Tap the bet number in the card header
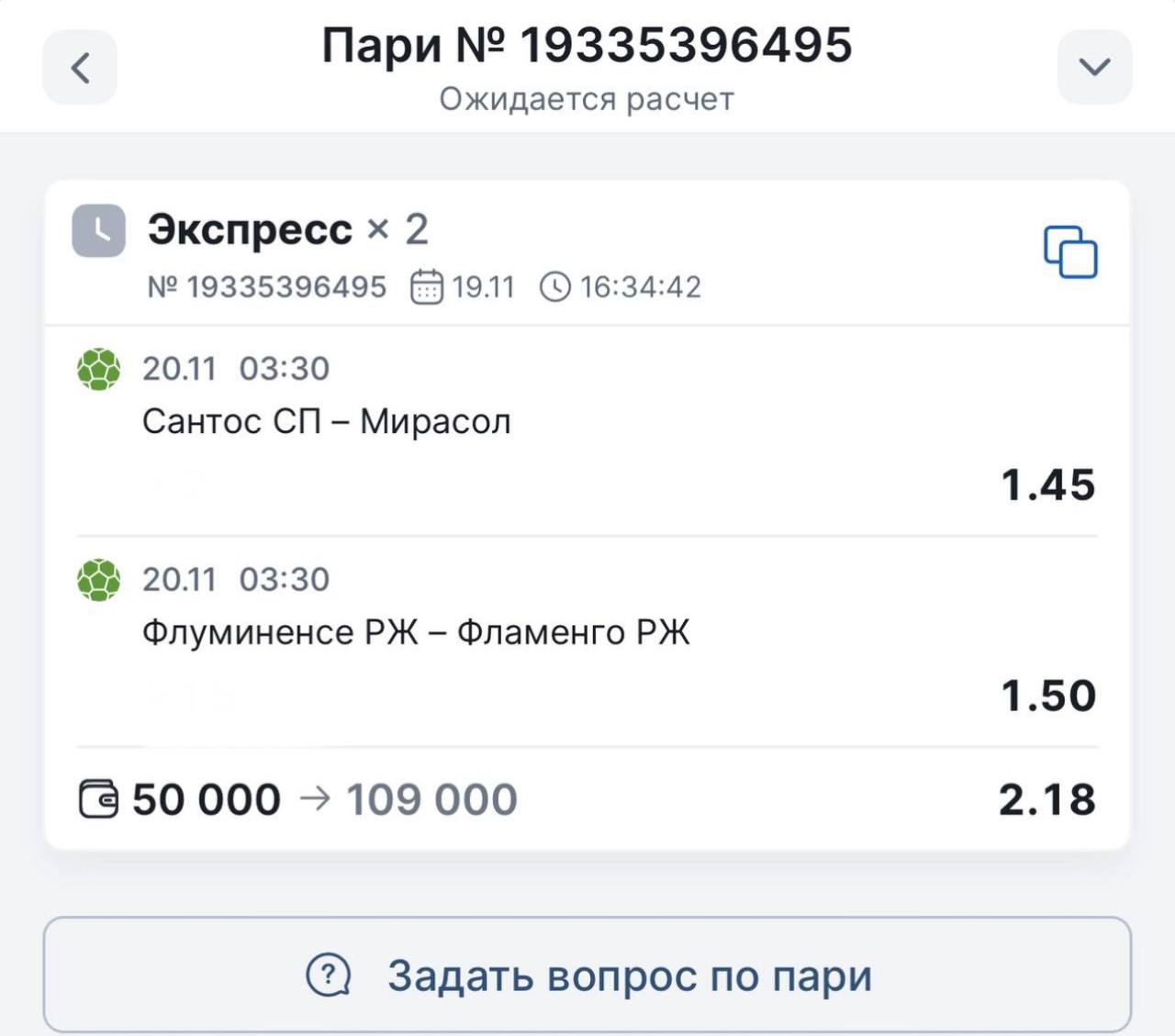Screen dimensions: 1175x1036 click(x=267, y=287)
